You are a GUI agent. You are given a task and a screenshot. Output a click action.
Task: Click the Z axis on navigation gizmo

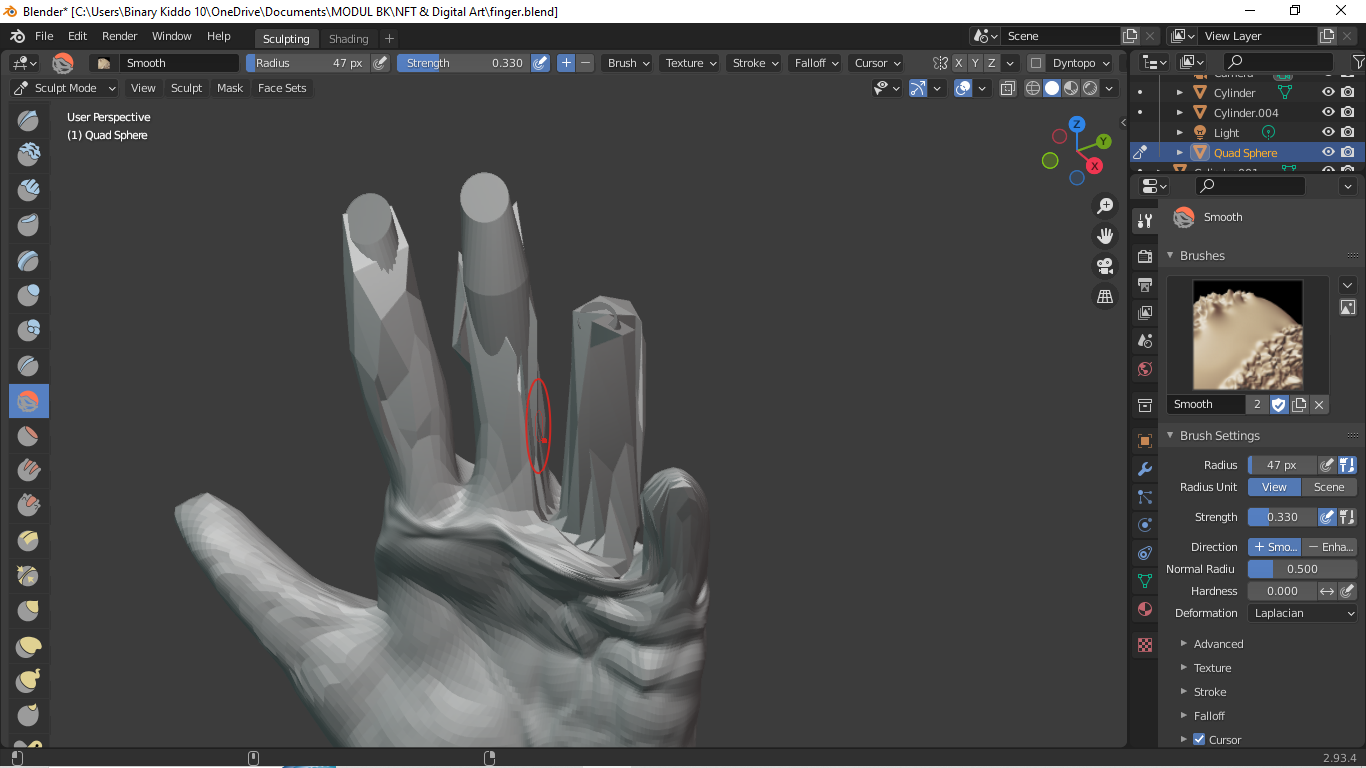[x=1077, y=124]
